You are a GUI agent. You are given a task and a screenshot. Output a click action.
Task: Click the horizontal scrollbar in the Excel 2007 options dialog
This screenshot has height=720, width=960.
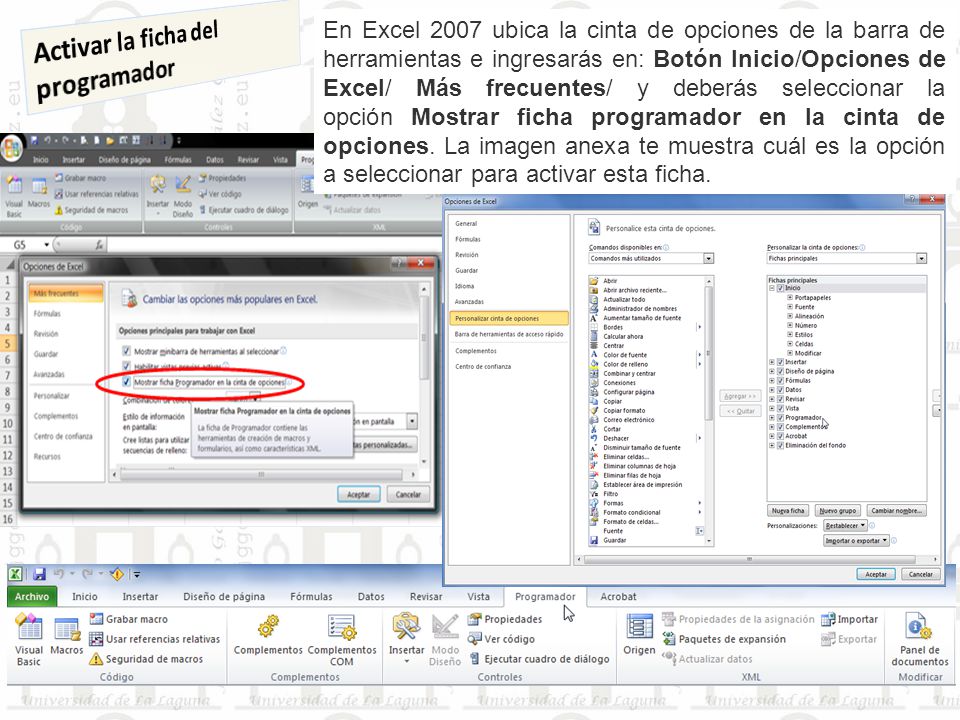click(261, 474)
